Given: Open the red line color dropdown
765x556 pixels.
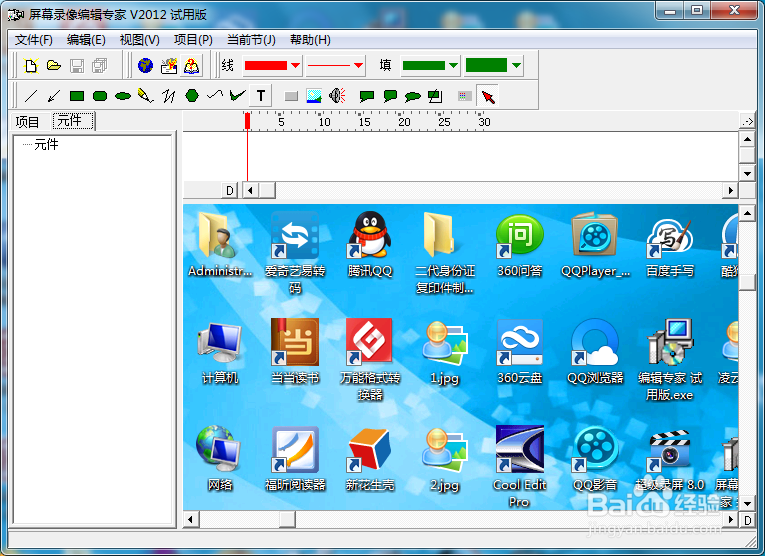Looking at the screenshot, I should point(296,65).
